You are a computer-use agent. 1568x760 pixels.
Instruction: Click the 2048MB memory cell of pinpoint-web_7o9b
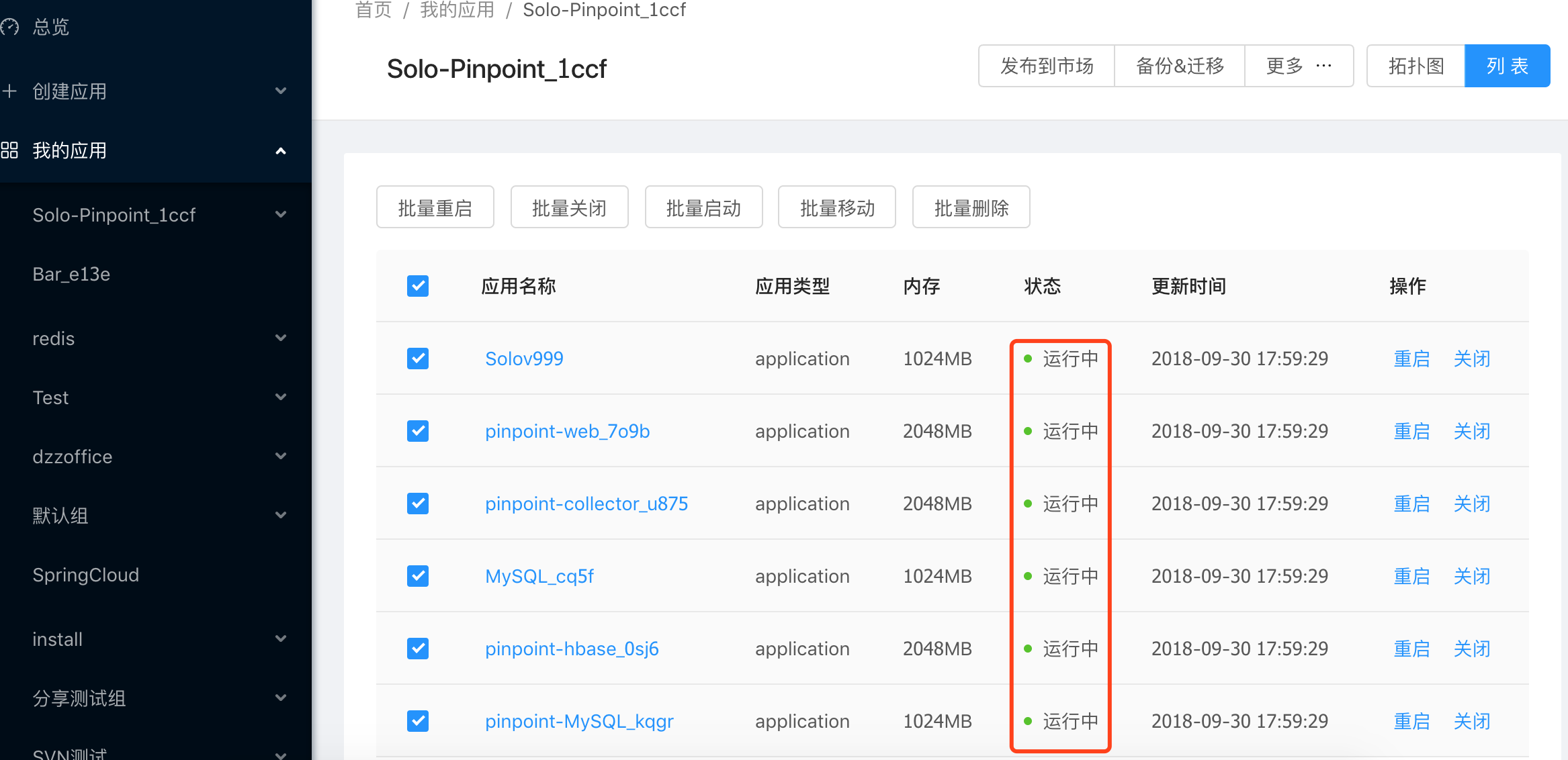[x=937, y=431]
